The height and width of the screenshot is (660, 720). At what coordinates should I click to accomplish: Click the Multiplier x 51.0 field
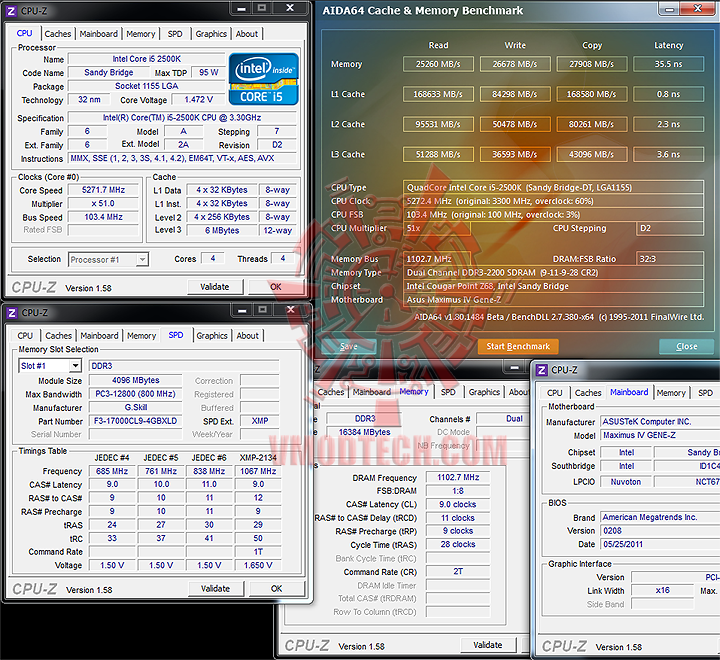click(103, 203)
